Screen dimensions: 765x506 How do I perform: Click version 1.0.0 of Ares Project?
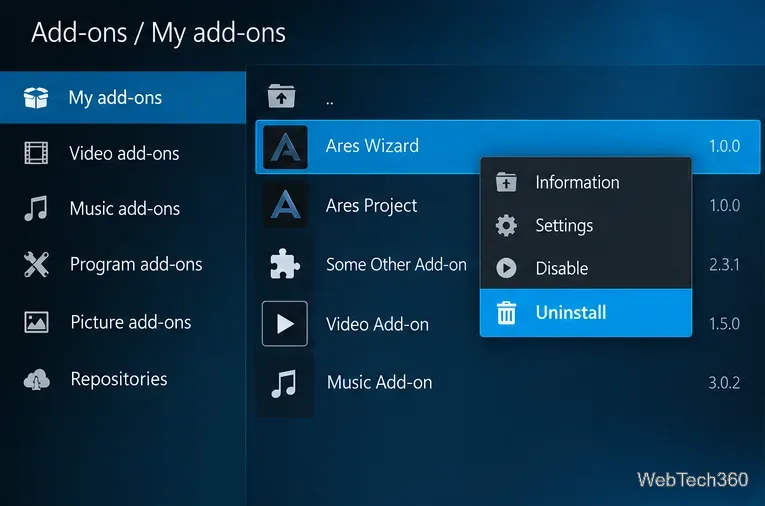(725, 205)
